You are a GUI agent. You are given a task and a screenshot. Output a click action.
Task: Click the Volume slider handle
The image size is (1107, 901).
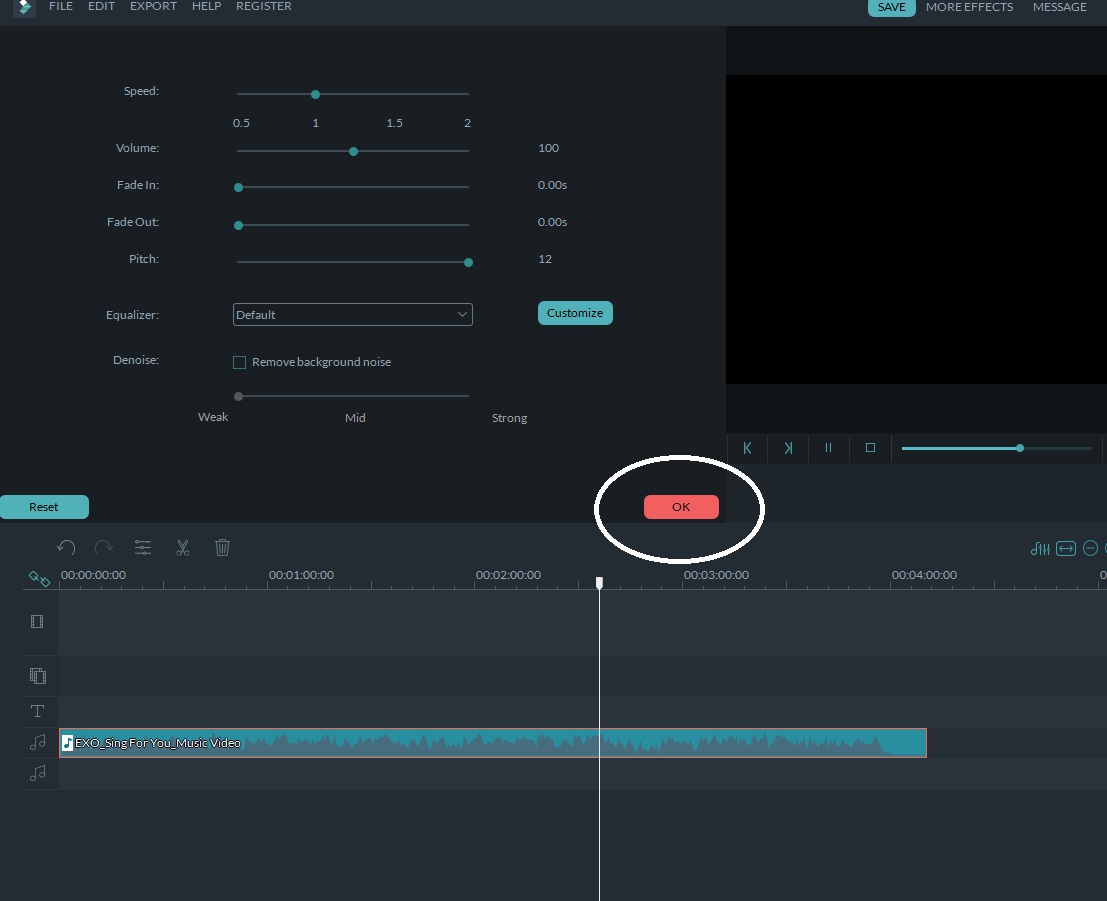click(x=354, y=151)
